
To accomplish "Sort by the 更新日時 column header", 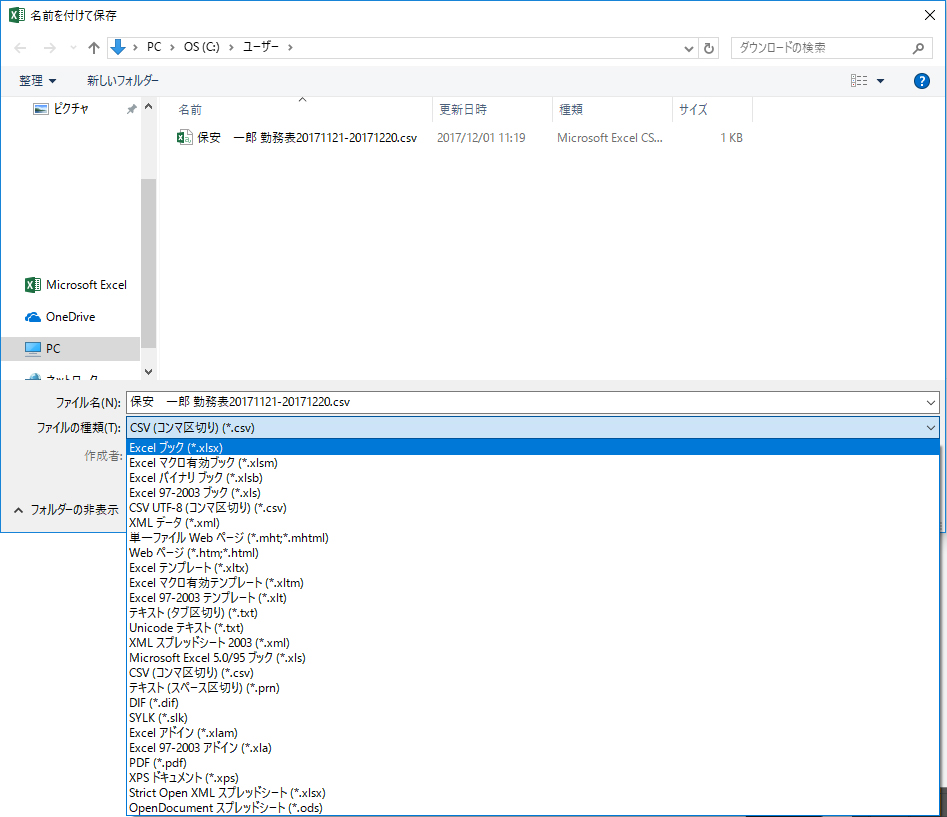I will click(463, 110).
